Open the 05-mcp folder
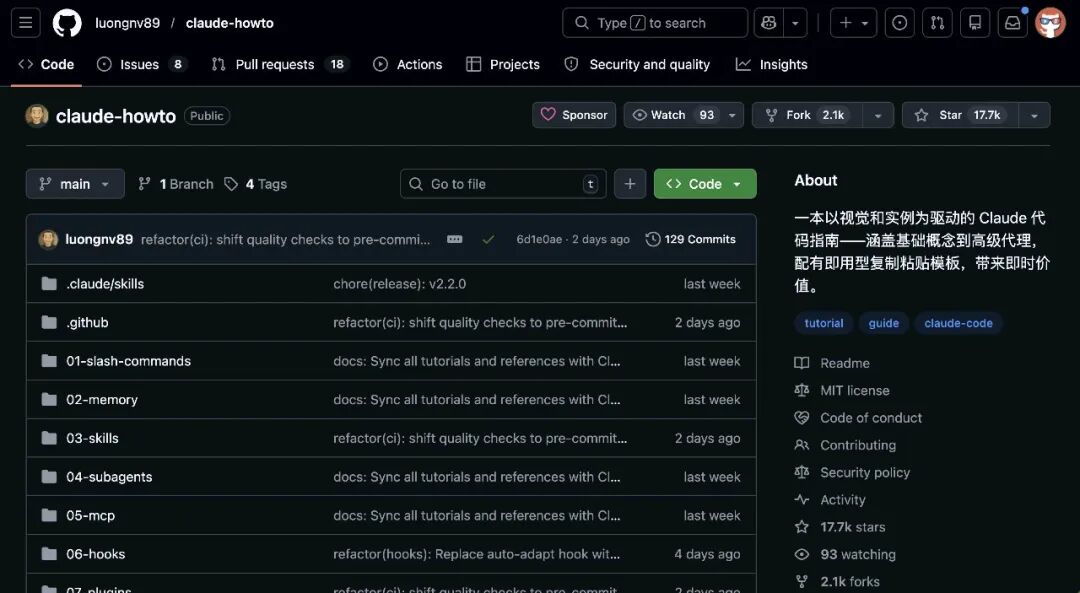The image size is (1080, 593). pyautogui.click(x=91, y=515)
